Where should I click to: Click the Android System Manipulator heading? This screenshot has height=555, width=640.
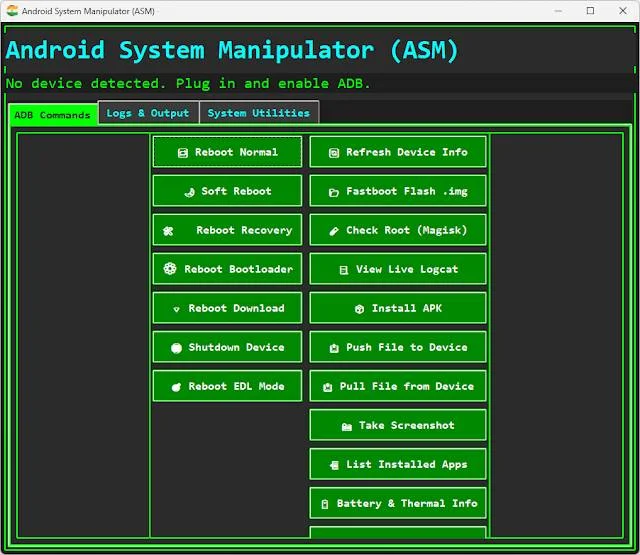232,50
